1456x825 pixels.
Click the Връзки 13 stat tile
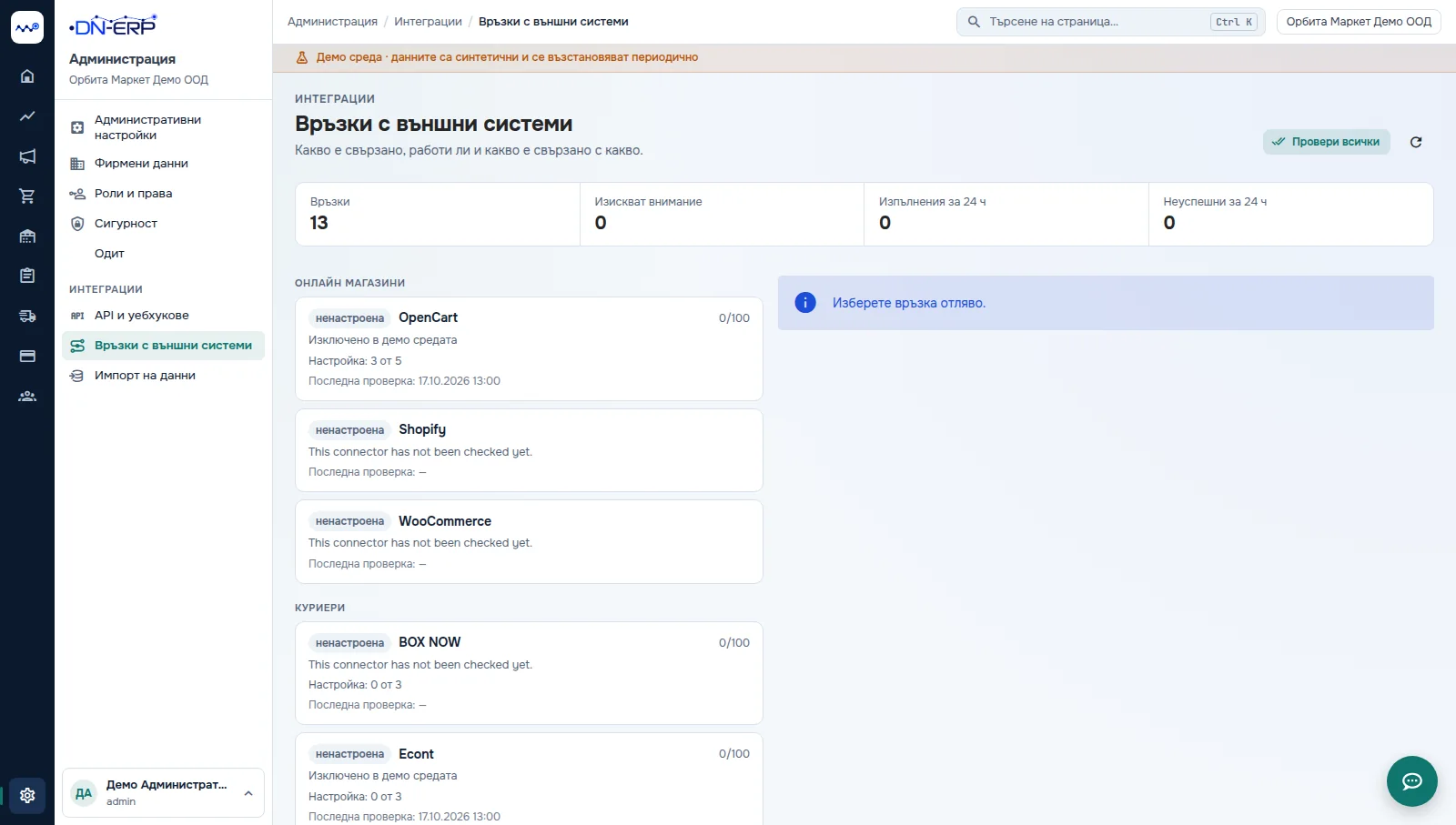pos(438,215)
